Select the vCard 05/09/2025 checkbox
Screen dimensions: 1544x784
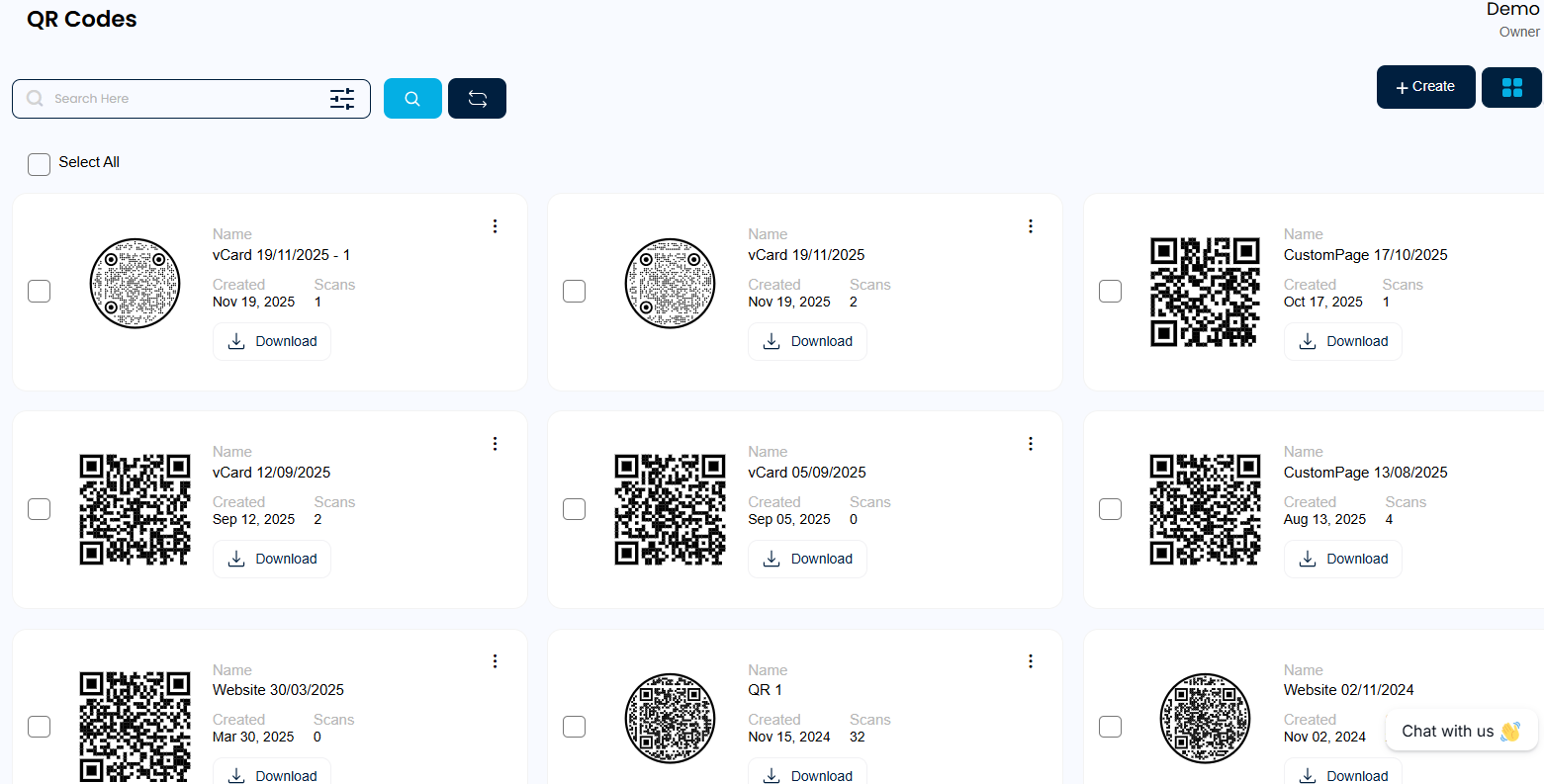[574, 509]
